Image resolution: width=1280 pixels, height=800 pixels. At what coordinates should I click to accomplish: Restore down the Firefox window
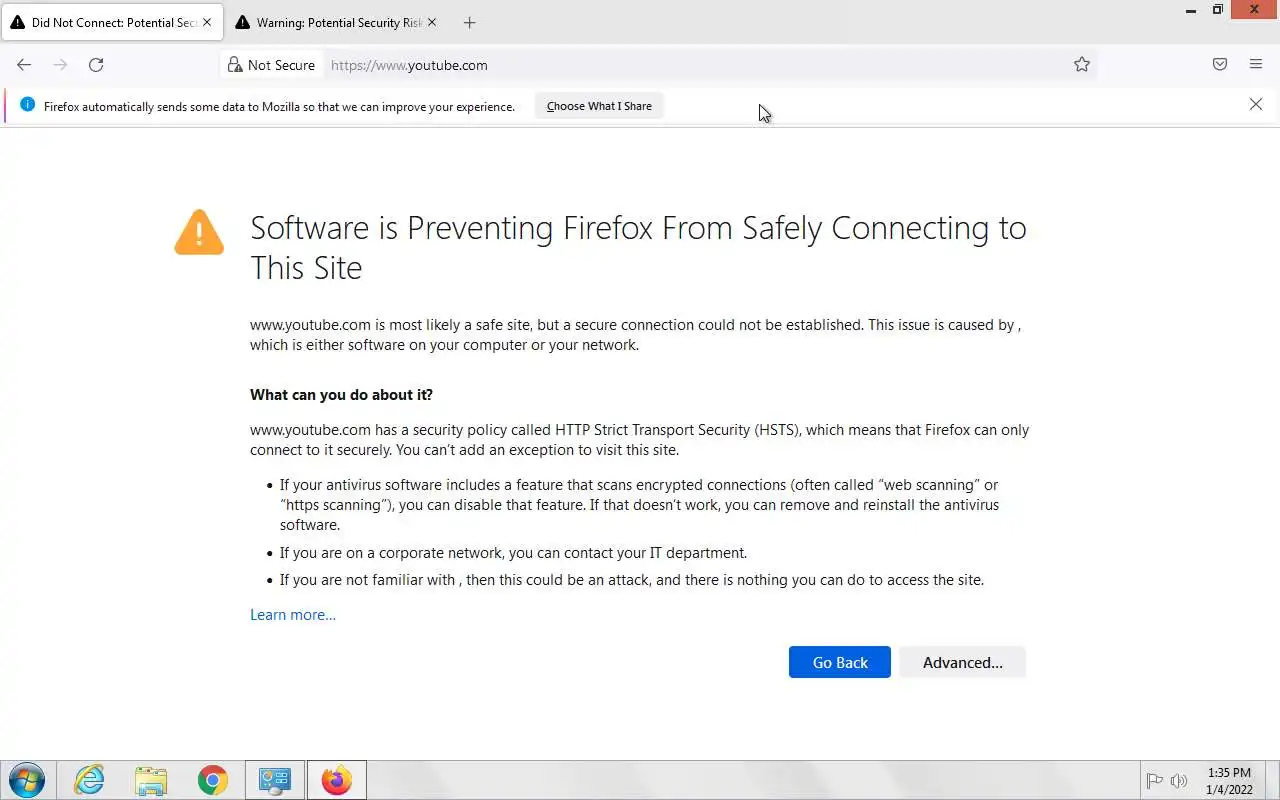(1217, 10)
